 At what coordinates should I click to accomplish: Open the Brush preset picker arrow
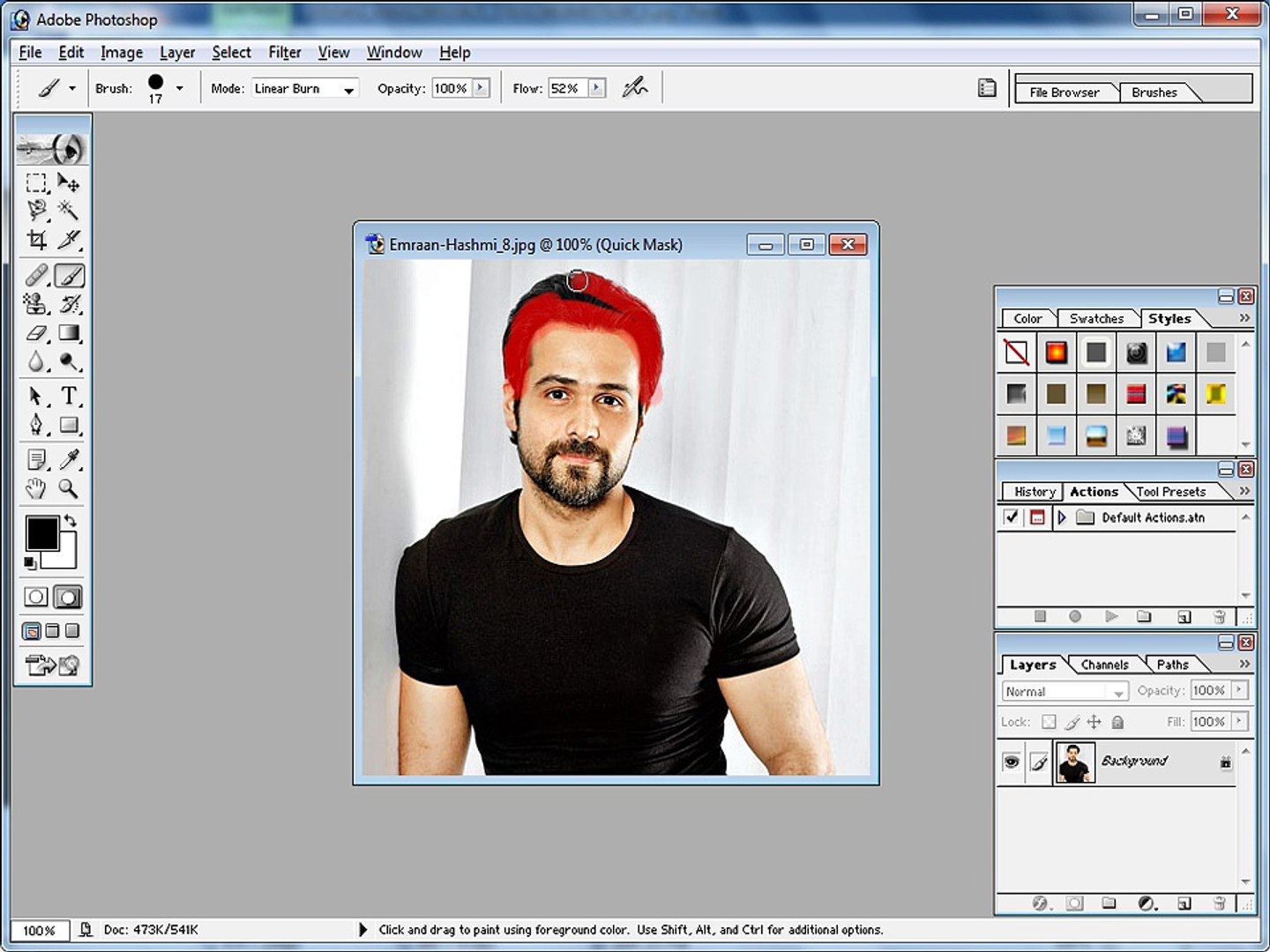pos(180,88)
